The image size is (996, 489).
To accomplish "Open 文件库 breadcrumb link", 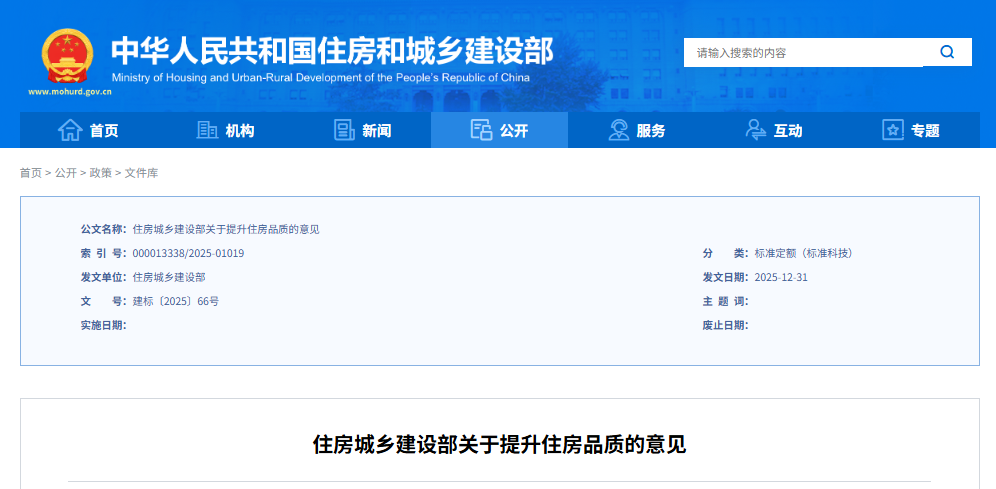I will (141, 173).
